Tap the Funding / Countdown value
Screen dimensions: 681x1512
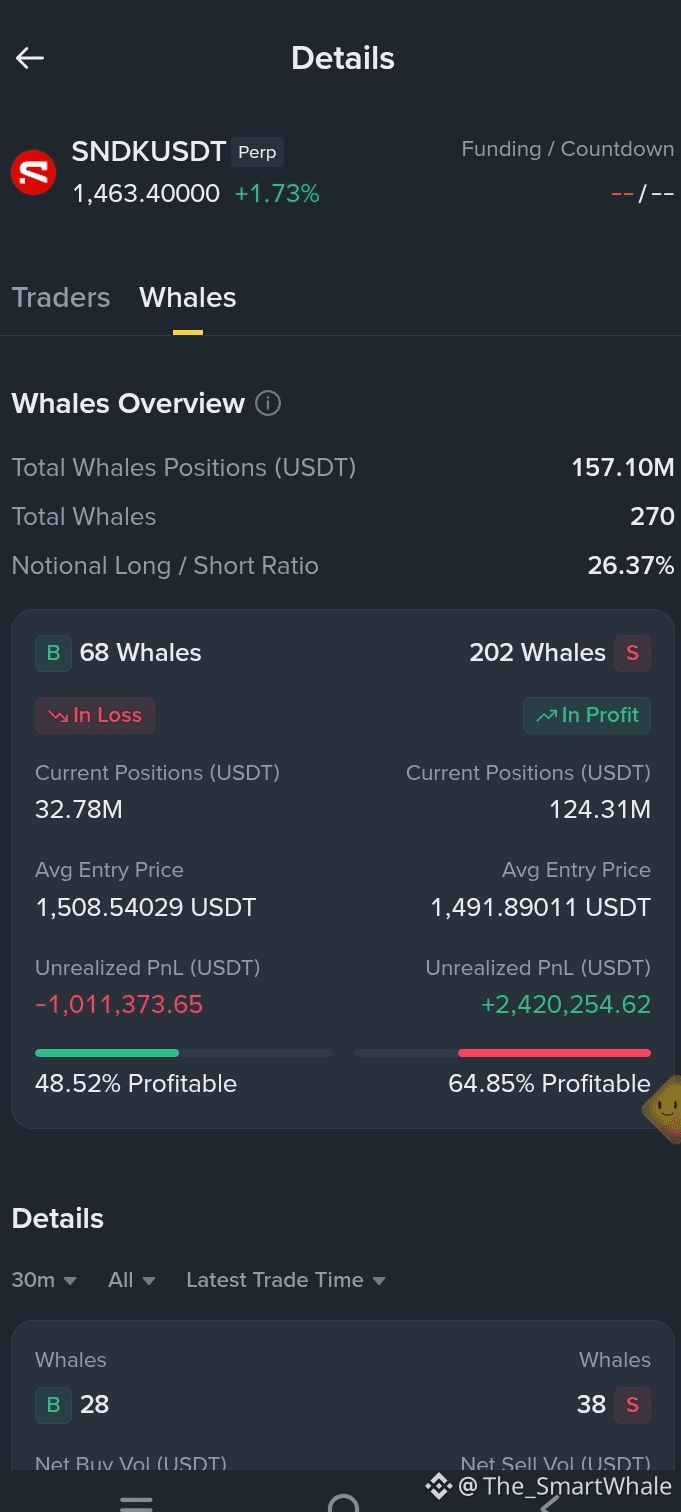click(x=642, y=193)
